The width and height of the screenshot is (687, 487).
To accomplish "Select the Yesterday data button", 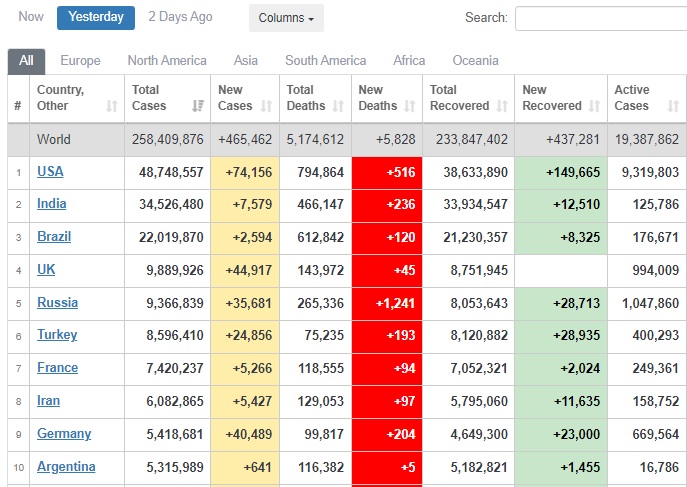I will (x=96, y=17).
